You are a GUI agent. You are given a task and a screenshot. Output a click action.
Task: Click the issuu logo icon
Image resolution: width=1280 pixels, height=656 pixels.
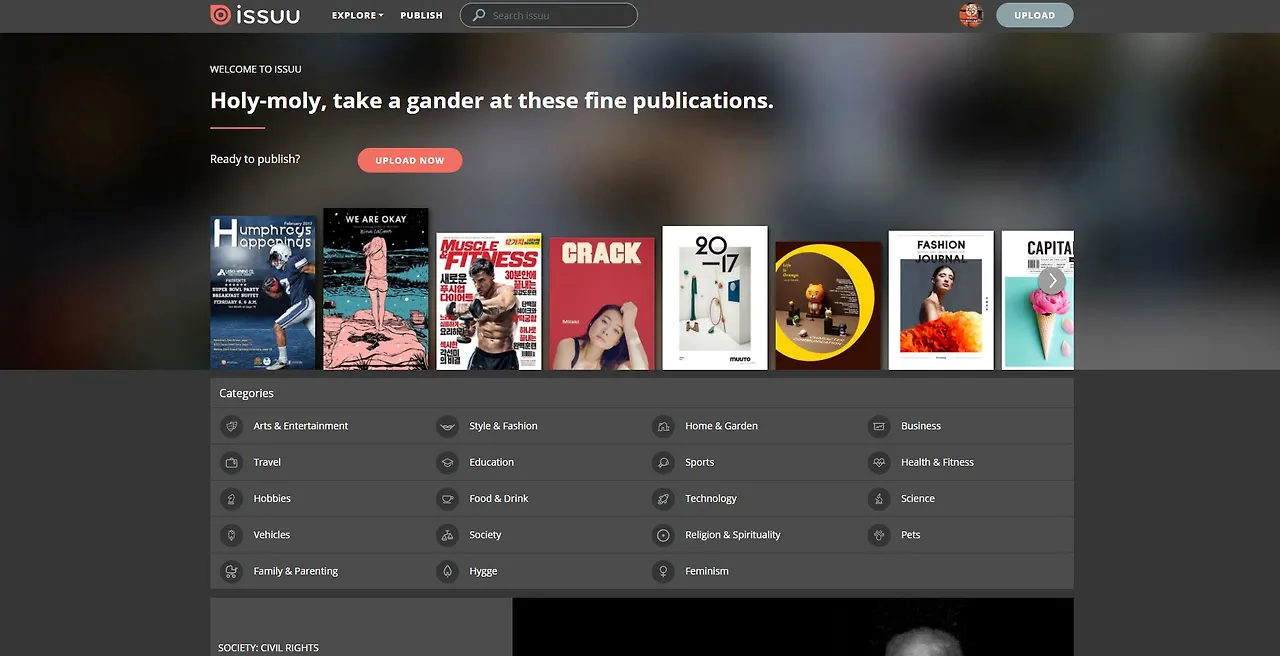[220, 15]
